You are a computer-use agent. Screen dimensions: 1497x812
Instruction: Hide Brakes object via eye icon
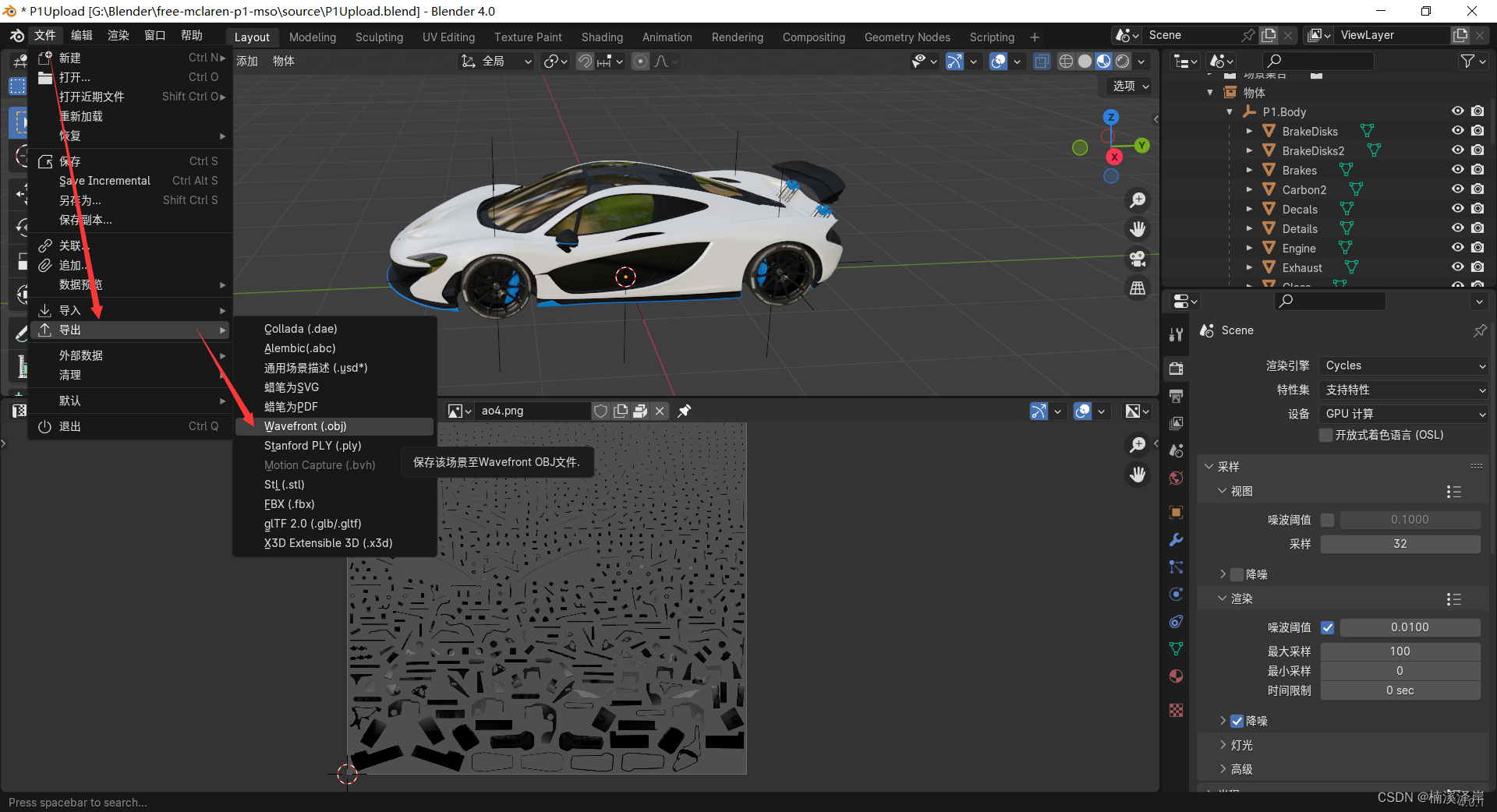coord(1457,170)
